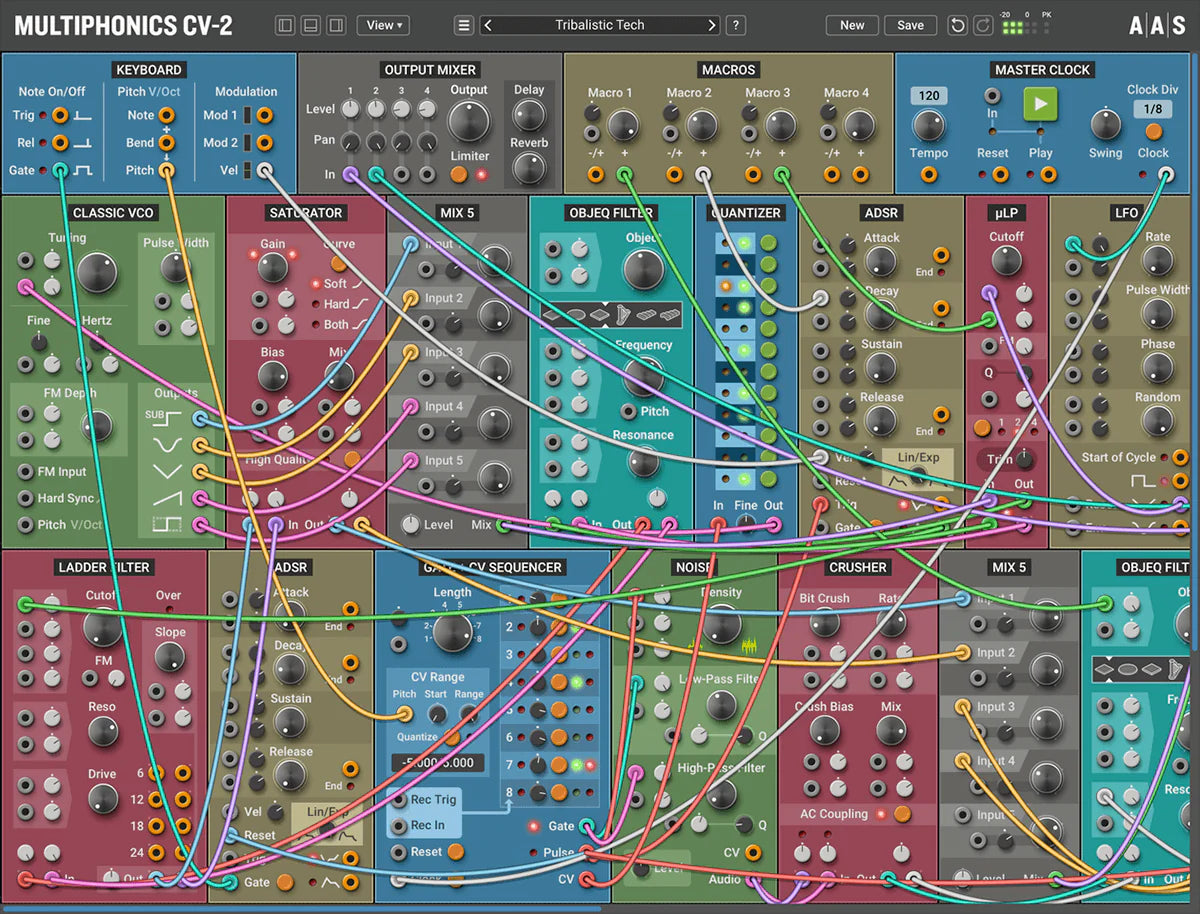Click the Save button in the toolbar
Viewport: 1200px width, 914px height.
(910, 25)
